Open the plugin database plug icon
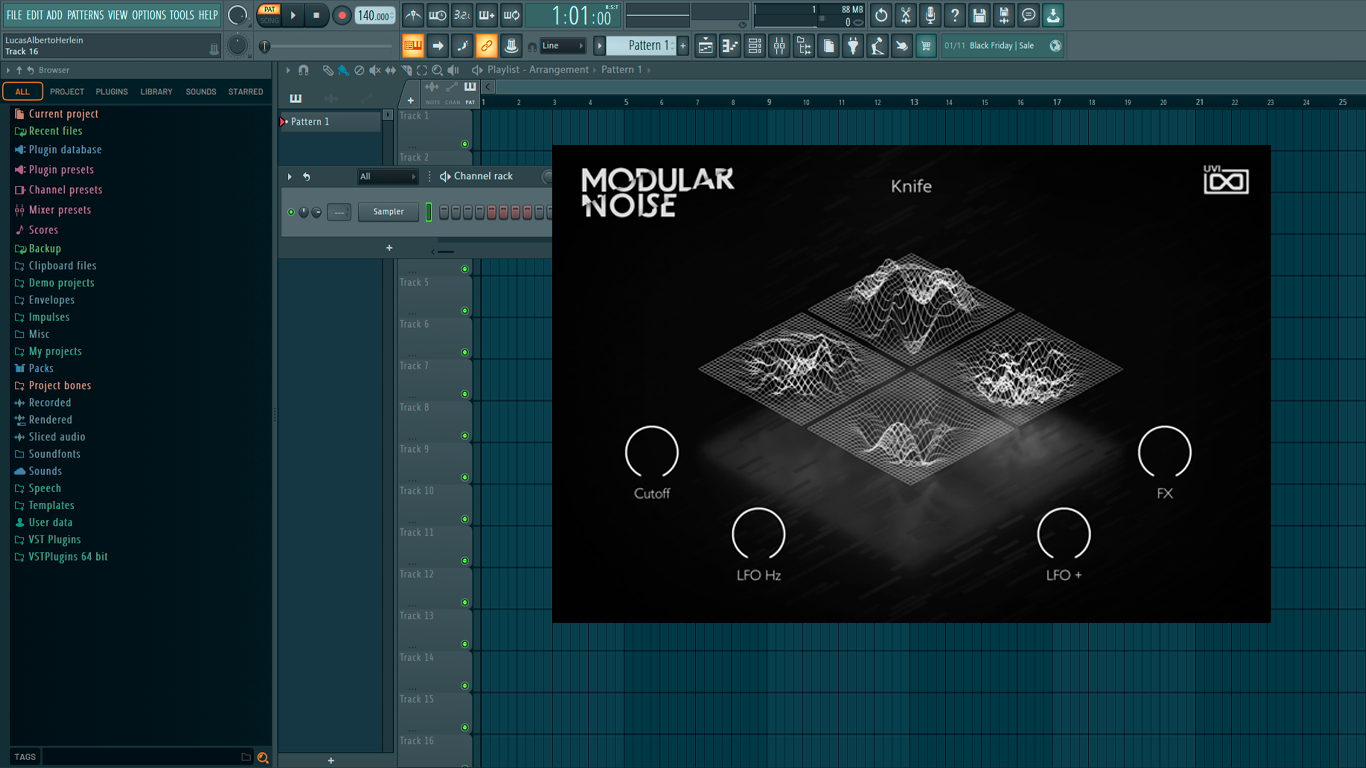Image resolution: width=1366 pixels, height=768 pixels. tap(853, 46)
